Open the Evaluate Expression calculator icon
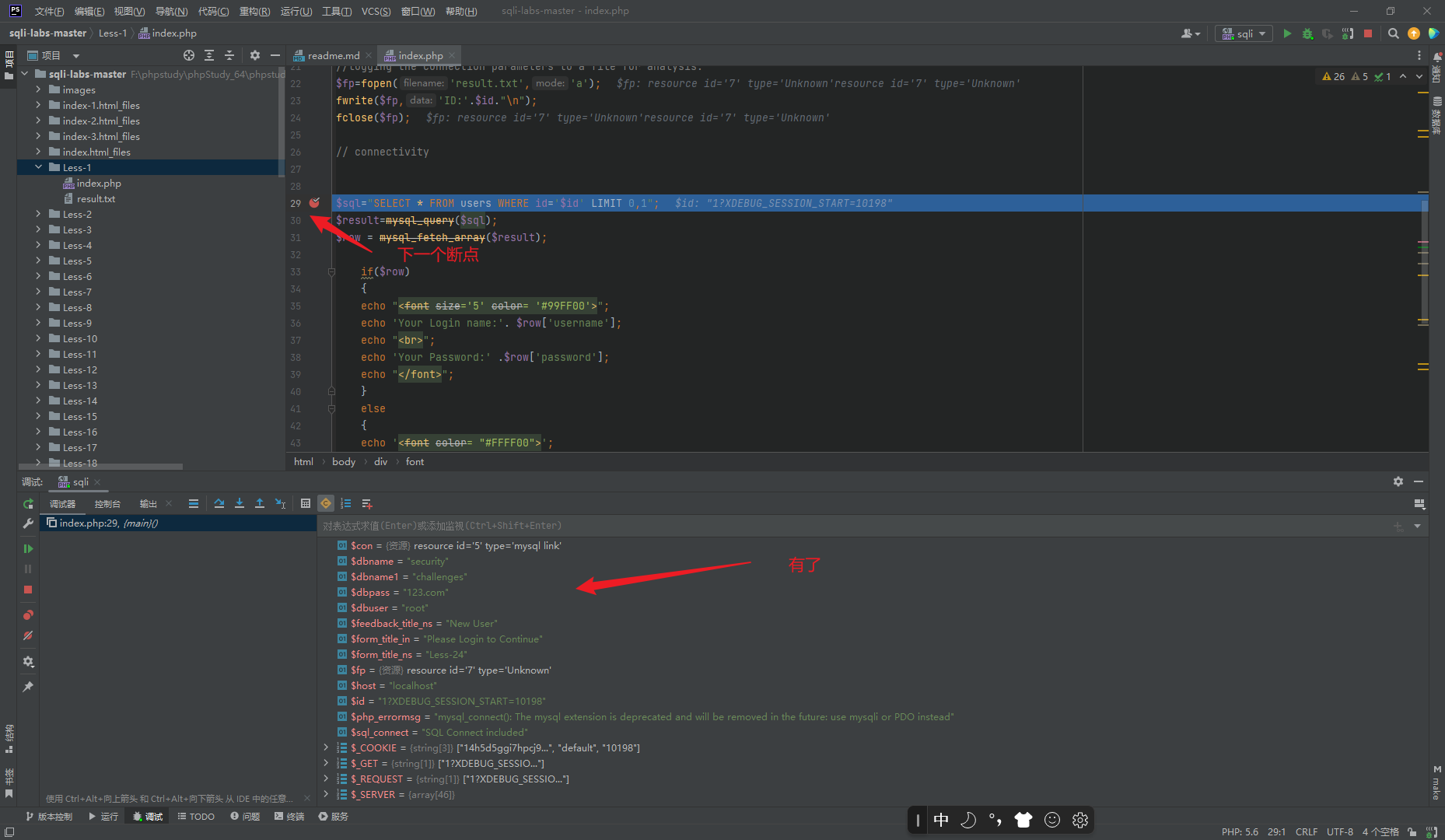 pyautogui.click(x=306, y=504)
